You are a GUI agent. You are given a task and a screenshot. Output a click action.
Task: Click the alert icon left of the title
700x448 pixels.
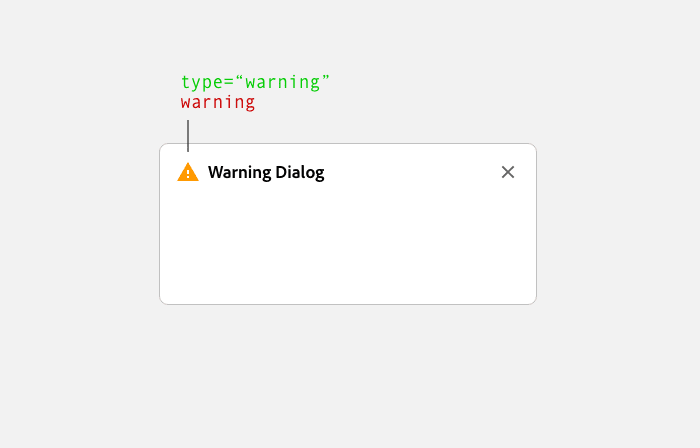point(188,172)
